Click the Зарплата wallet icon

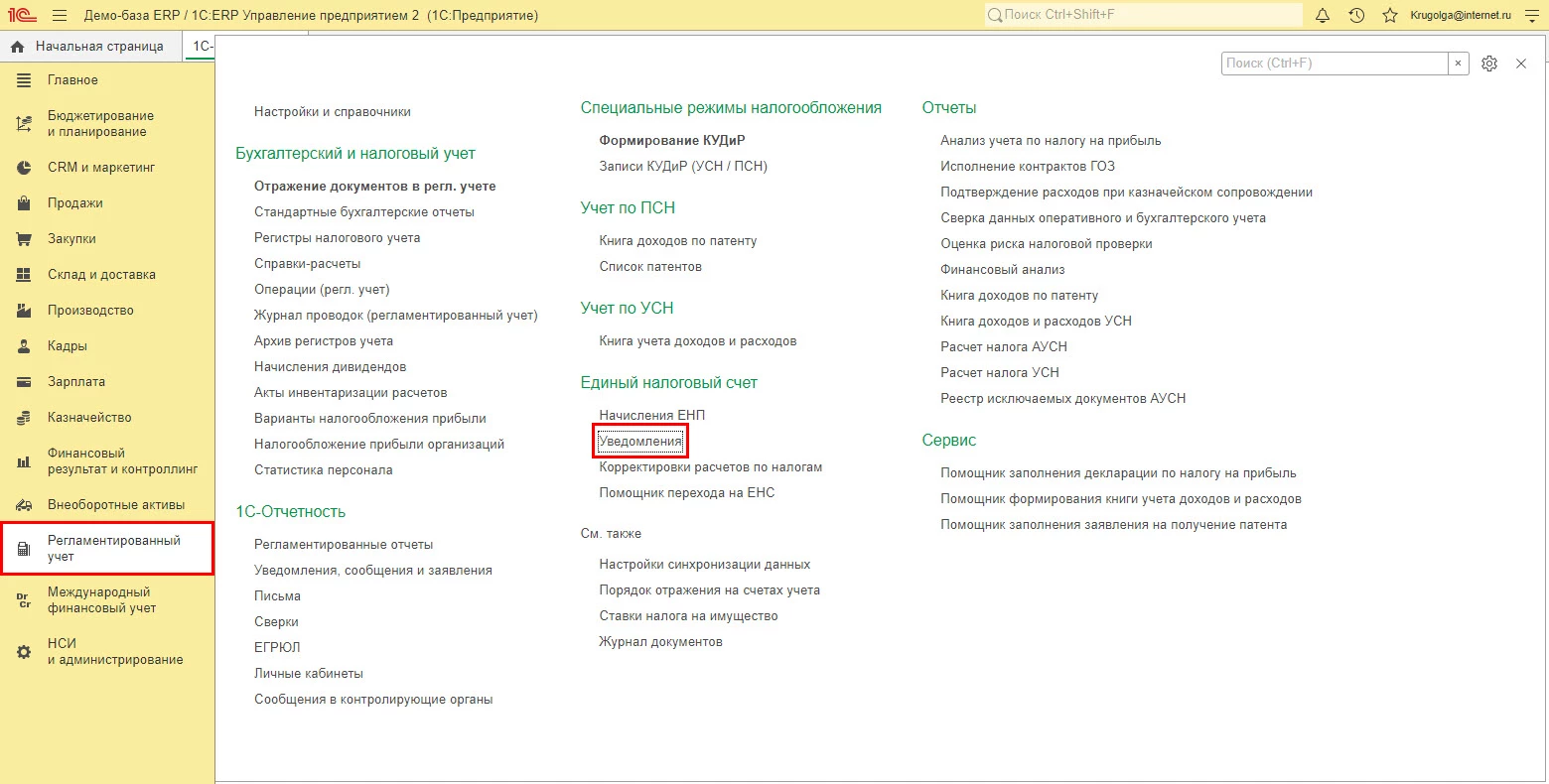click(25, 382)
